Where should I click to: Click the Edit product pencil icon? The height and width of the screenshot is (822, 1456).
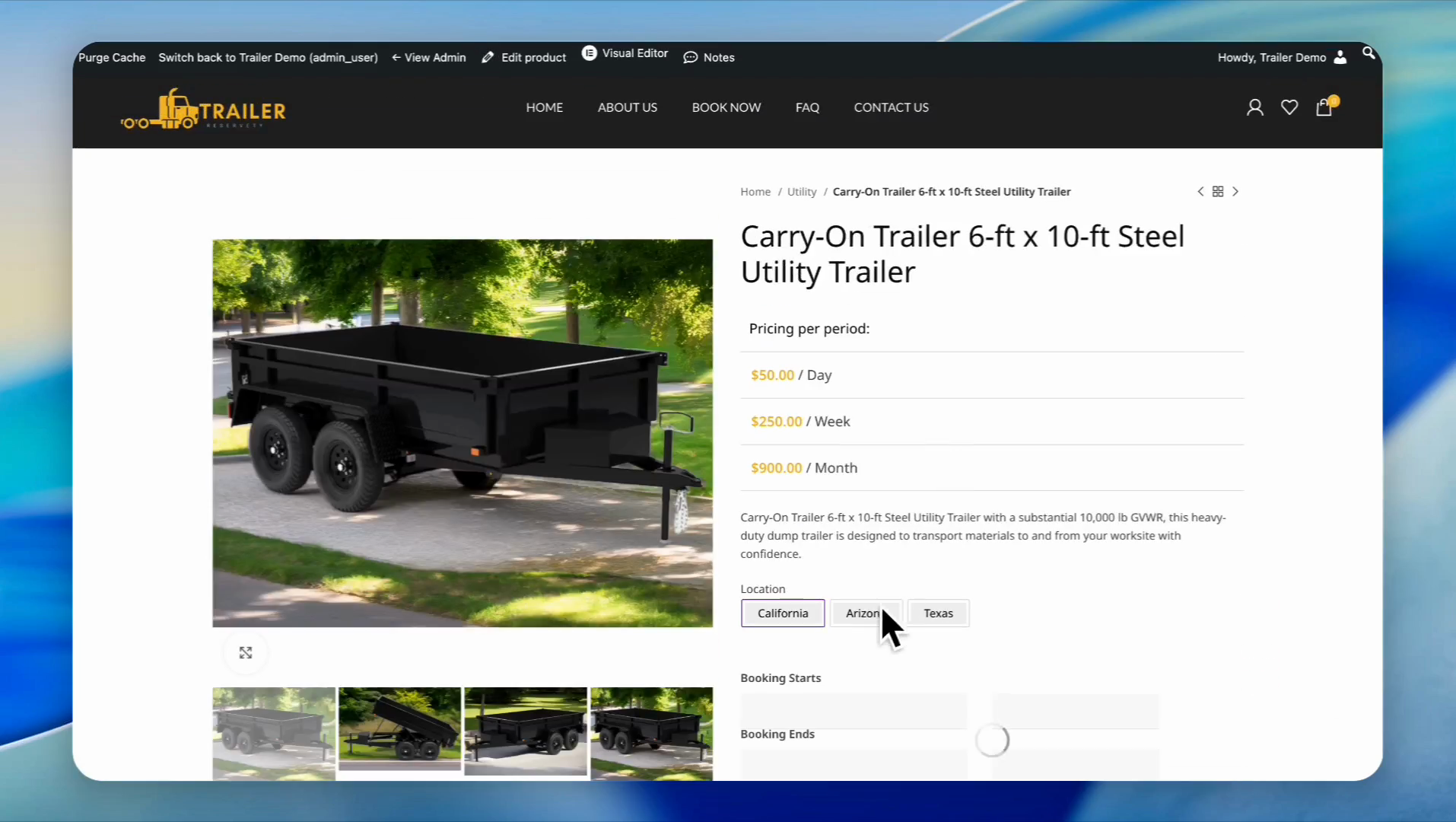coord(488,57)
